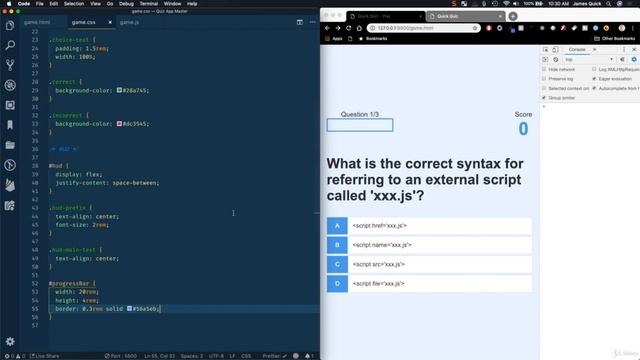Viewport: 640px width, 360px height.
Task: Click Live Share in the status bar
Action: click(44, 356)
